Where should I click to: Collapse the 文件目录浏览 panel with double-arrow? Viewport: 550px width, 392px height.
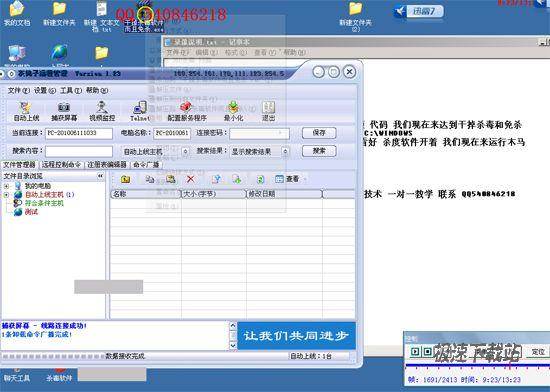[x=100, y=176]
